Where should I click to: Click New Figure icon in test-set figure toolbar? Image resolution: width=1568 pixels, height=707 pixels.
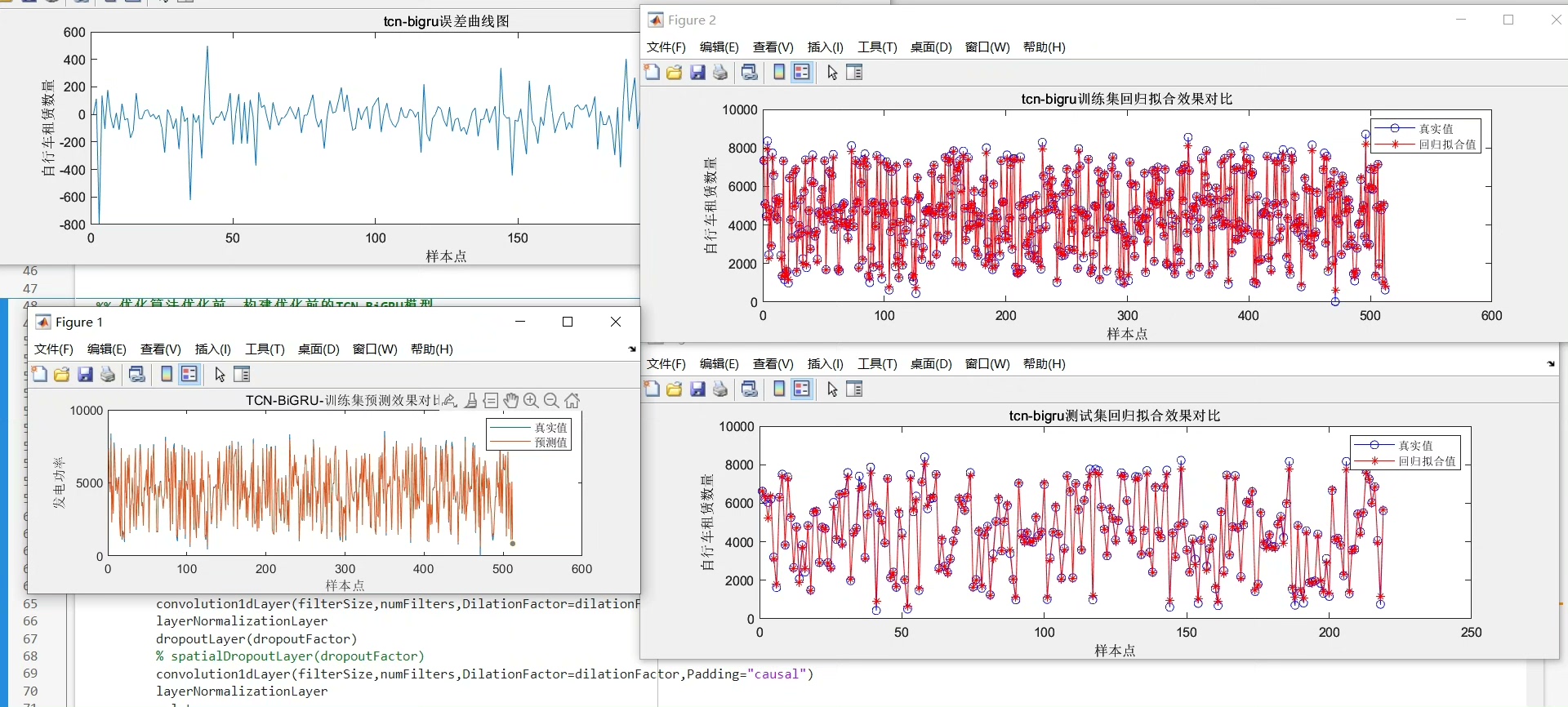point(652,389)
